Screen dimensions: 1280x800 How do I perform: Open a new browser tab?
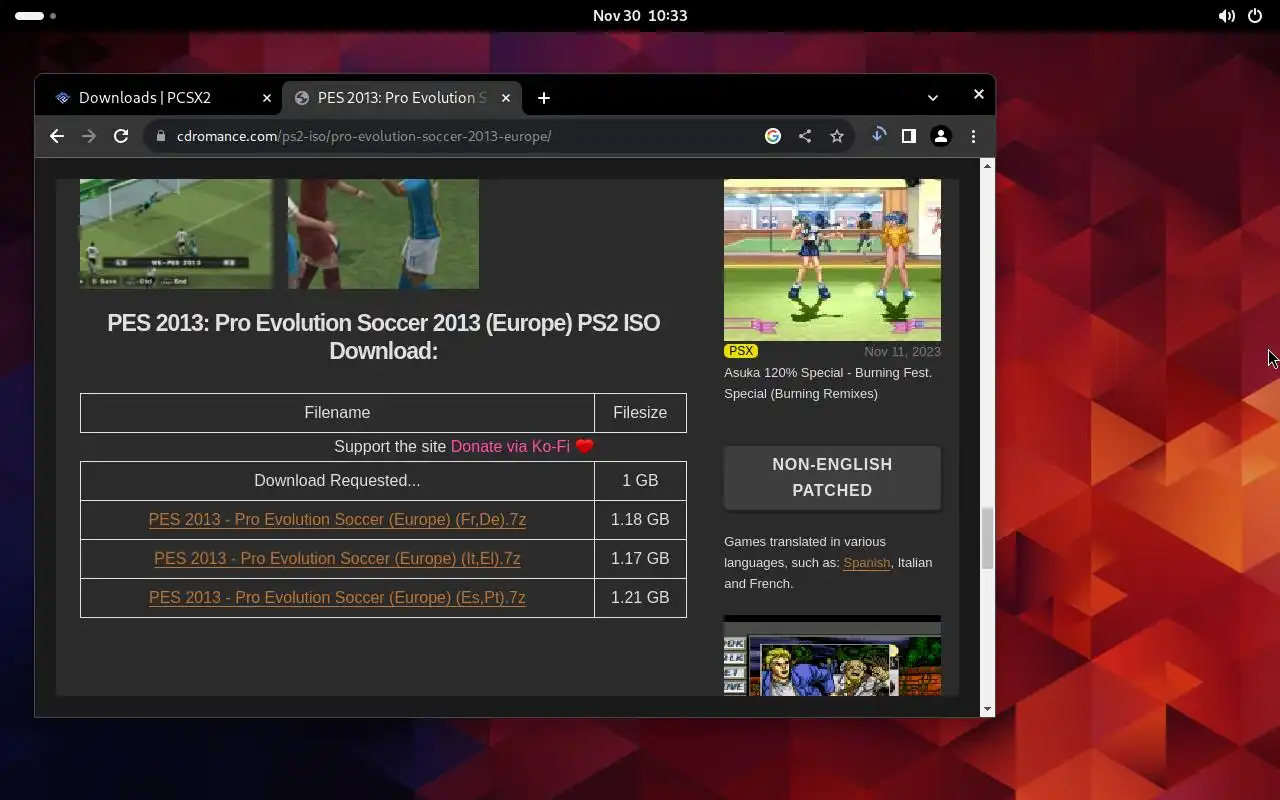coord(544,98)
